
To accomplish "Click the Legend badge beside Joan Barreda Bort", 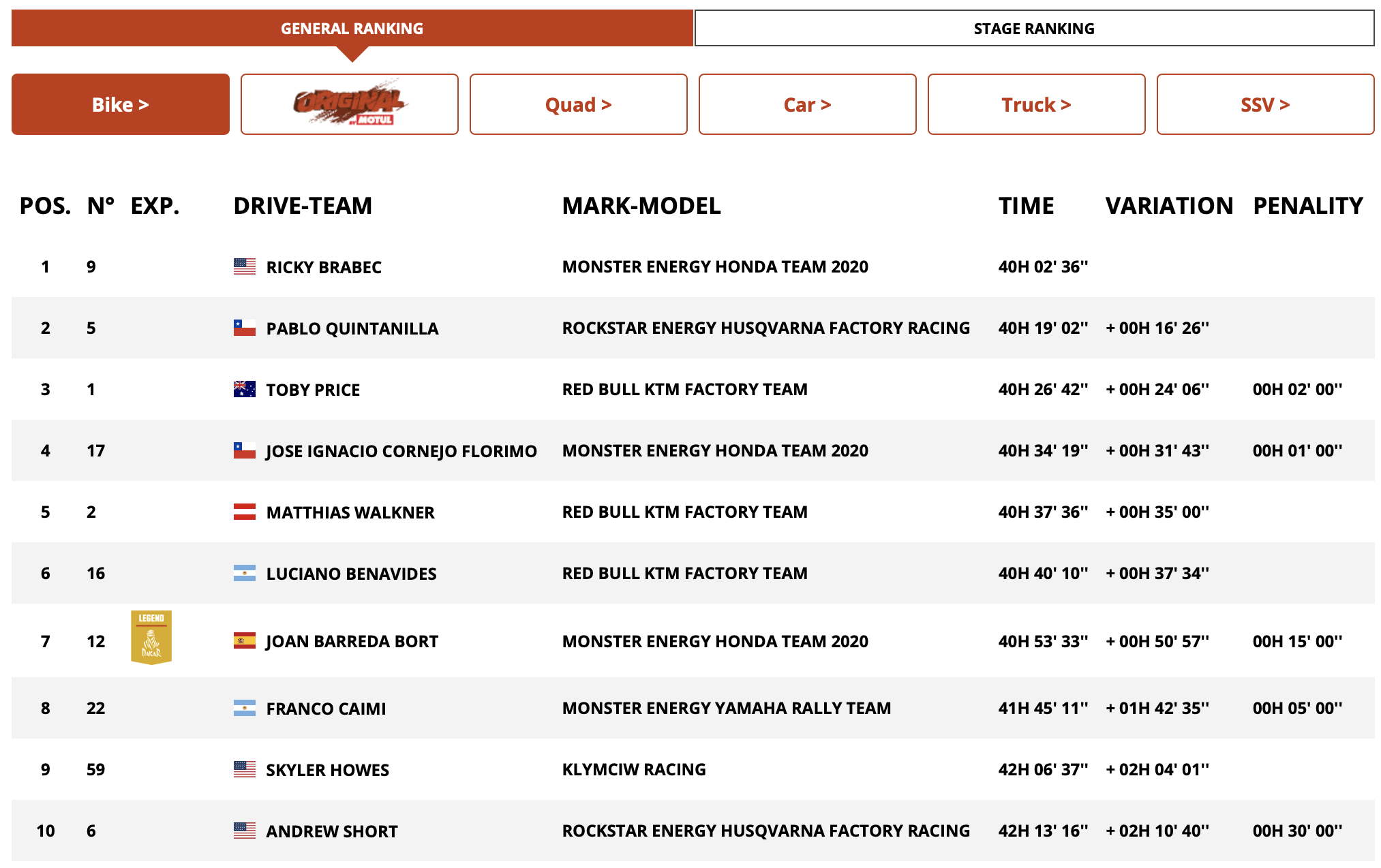I will point(151,638).
